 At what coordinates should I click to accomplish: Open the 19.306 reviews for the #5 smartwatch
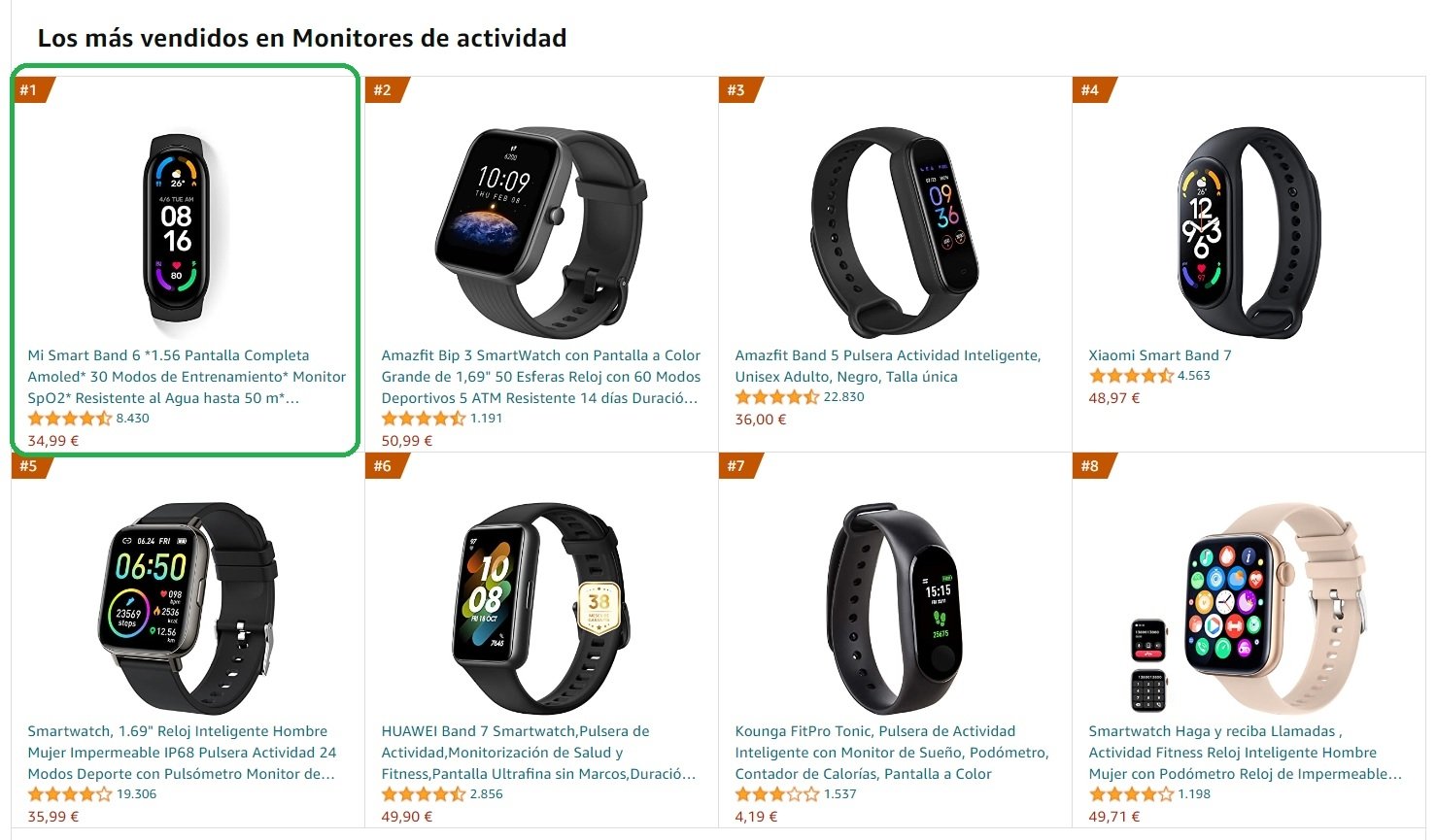(x=136, y=794)
